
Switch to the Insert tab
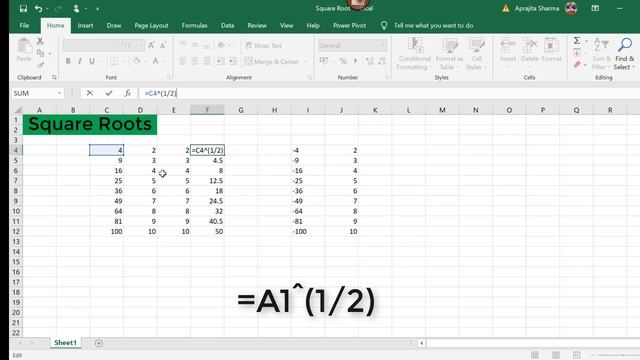[85, 25]
